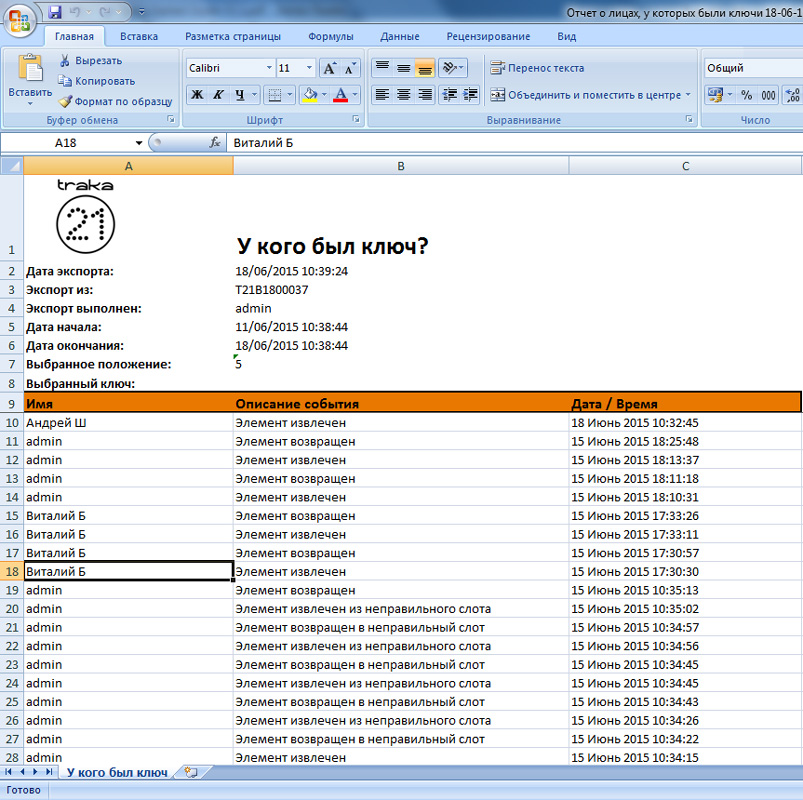Open the round Office button menu
This screenshot has width=803, height=800.
coord(19,20)
